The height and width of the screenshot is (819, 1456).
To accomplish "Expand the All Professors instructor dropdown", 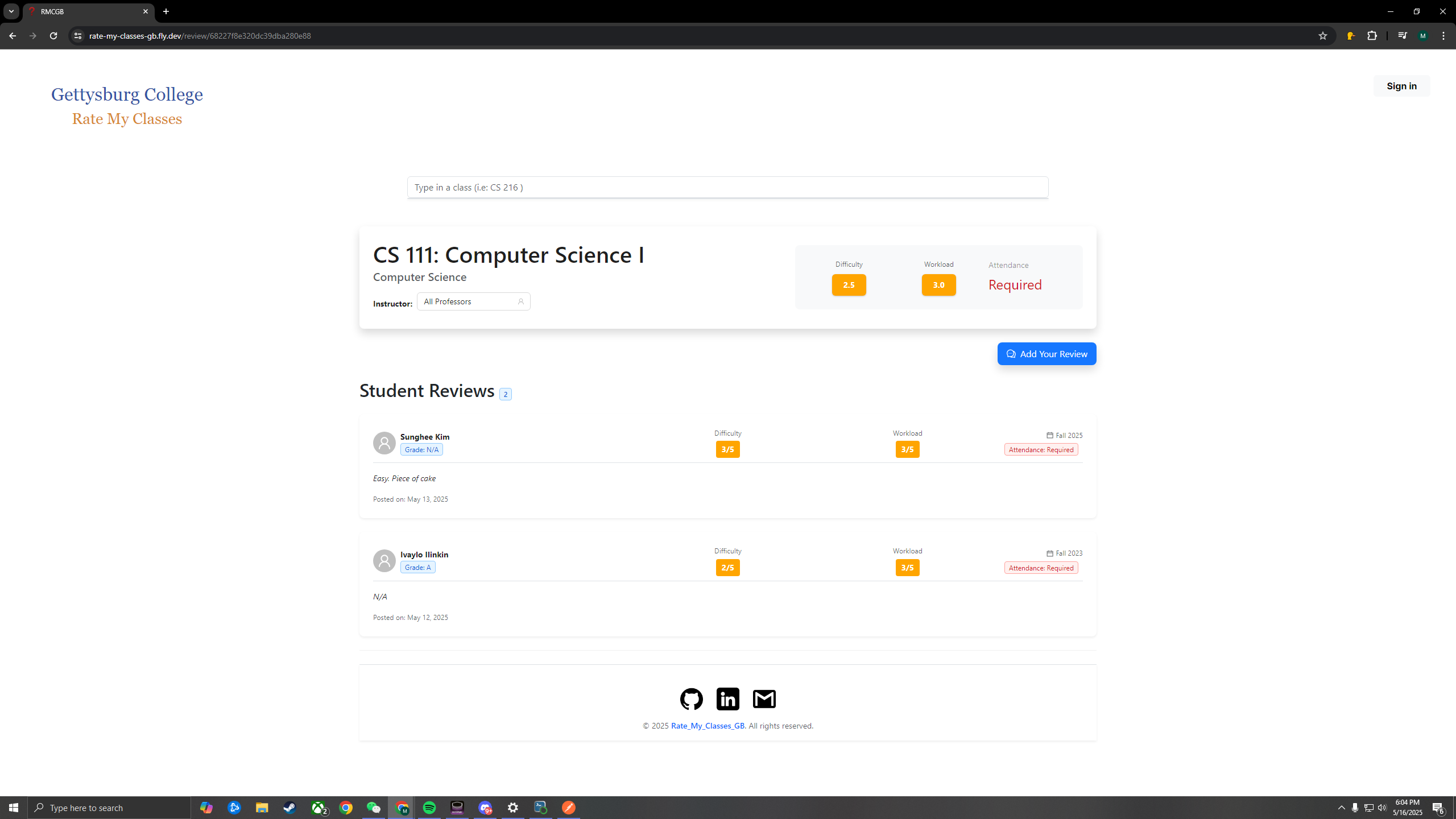I will pos(473,301).
